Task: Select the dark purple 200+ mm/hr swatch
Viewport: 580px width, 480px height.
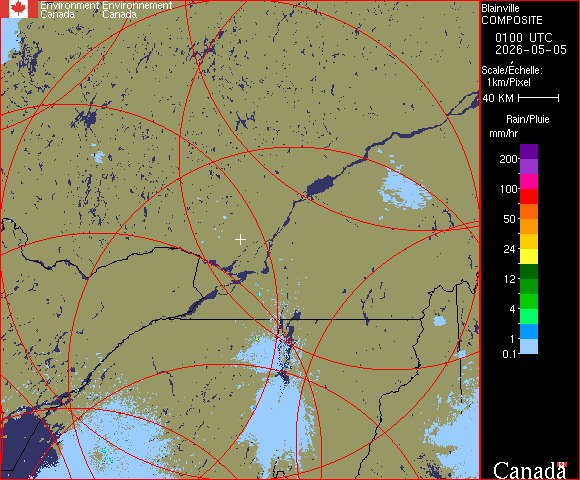Action: point(529,152)
